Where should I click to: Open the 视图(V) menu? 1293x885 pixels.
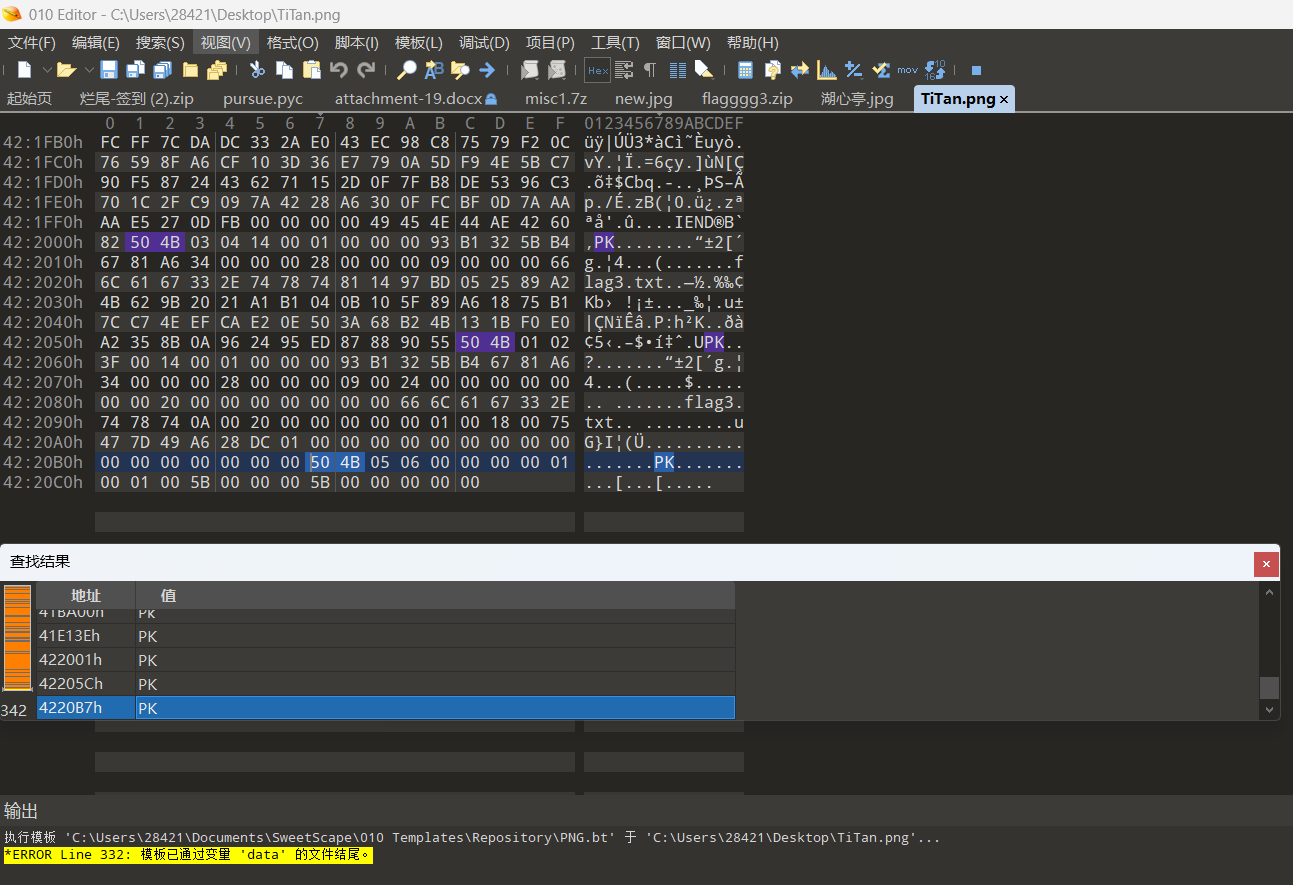click(226, 43)
